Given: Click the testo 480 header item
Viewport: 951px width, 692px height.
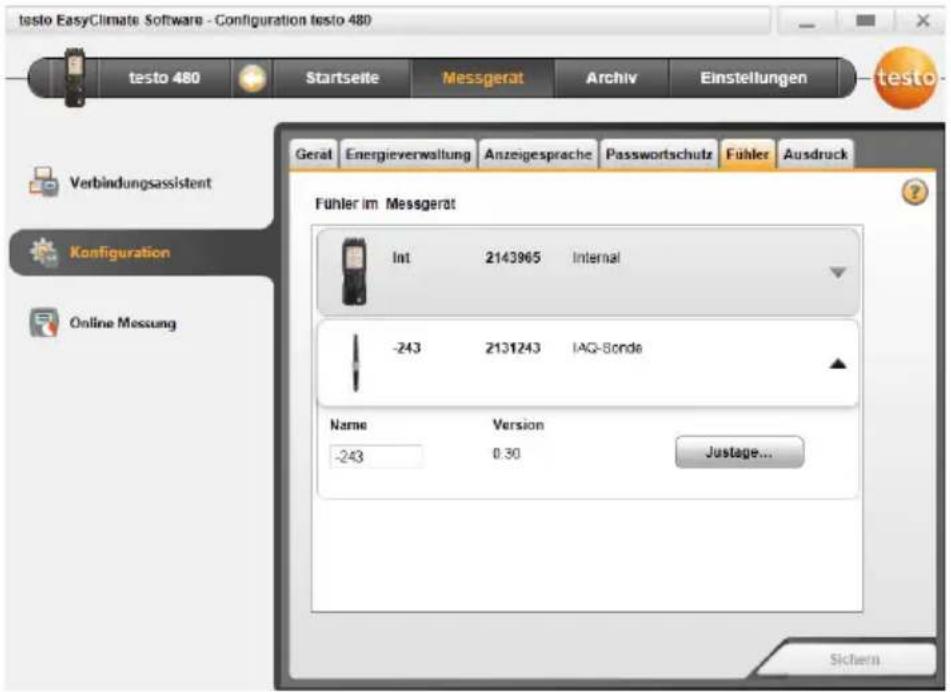Looking at the screenshot, I should [x=164, y=78].
